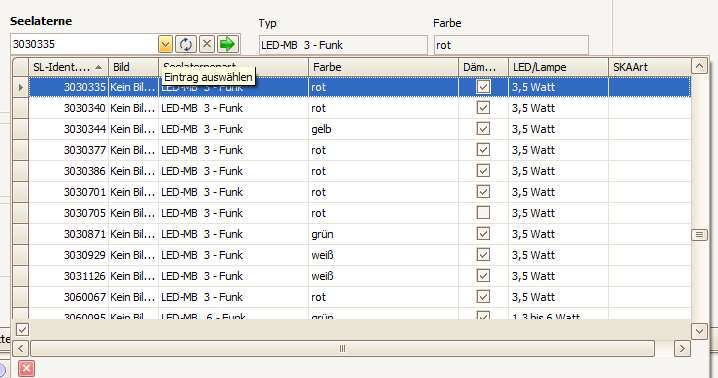
Task: Click the 'weiß' color cell in row 3030929
Action: tap(384, 255)
